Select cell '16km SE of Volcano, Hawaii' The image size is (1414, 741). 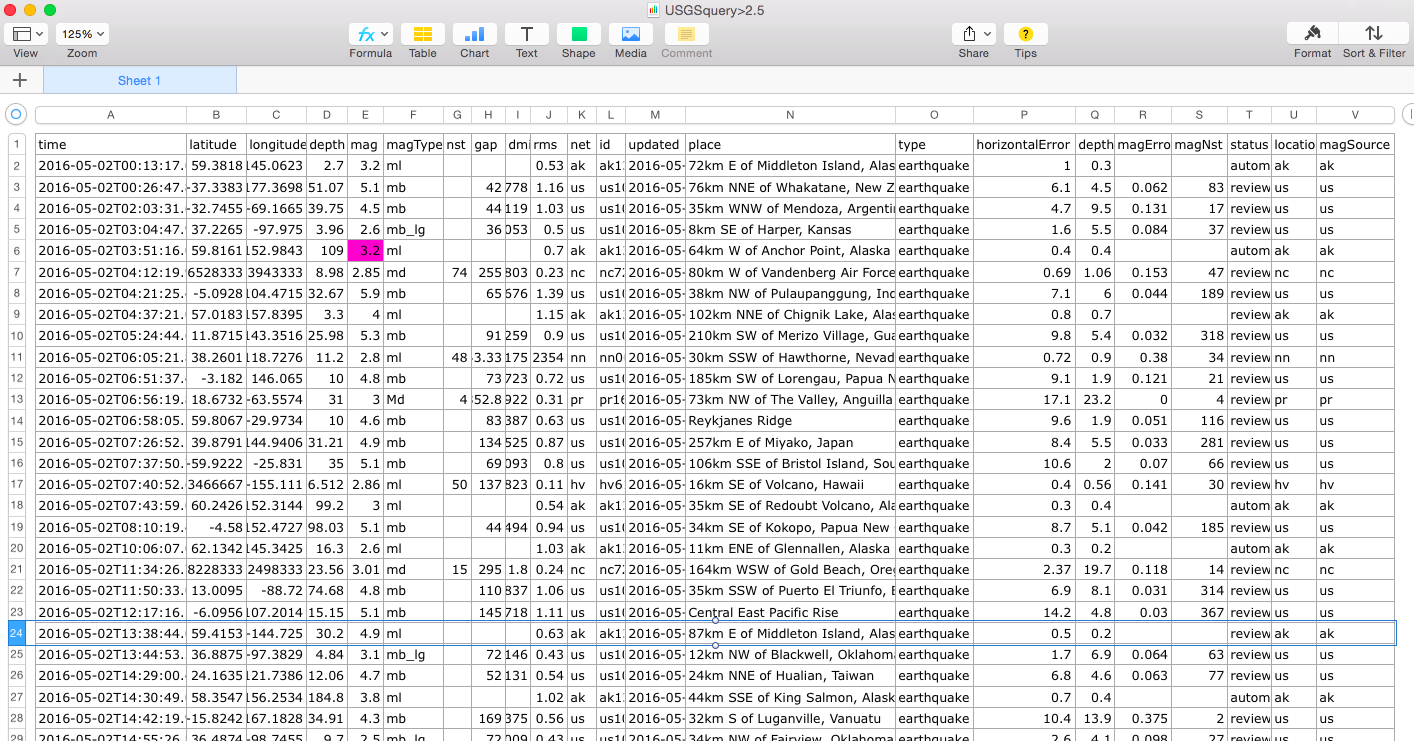pyautogui.click(x=790, y=485)
